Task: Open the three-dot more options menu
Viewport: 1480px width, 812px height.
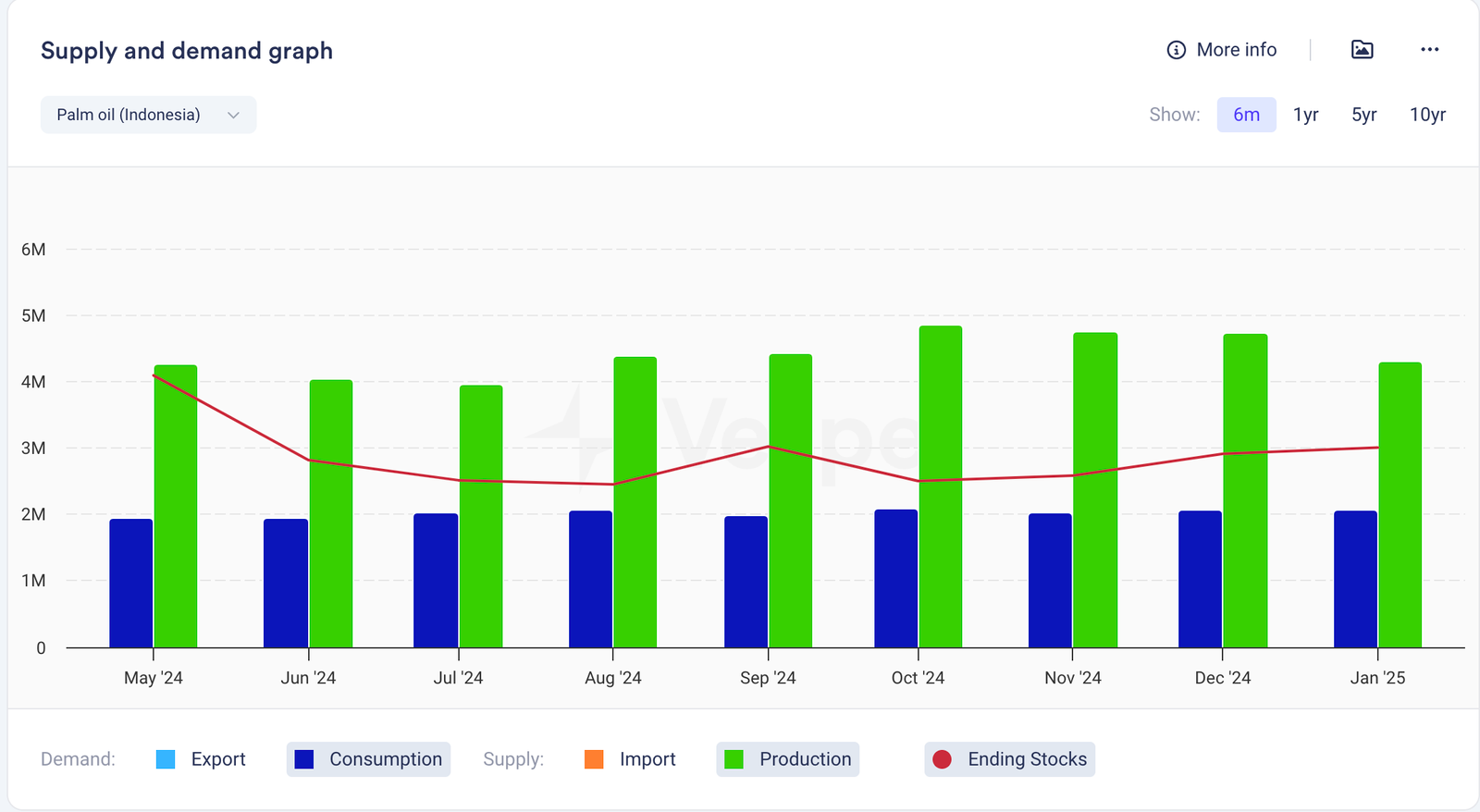Action: (1429, 50)
